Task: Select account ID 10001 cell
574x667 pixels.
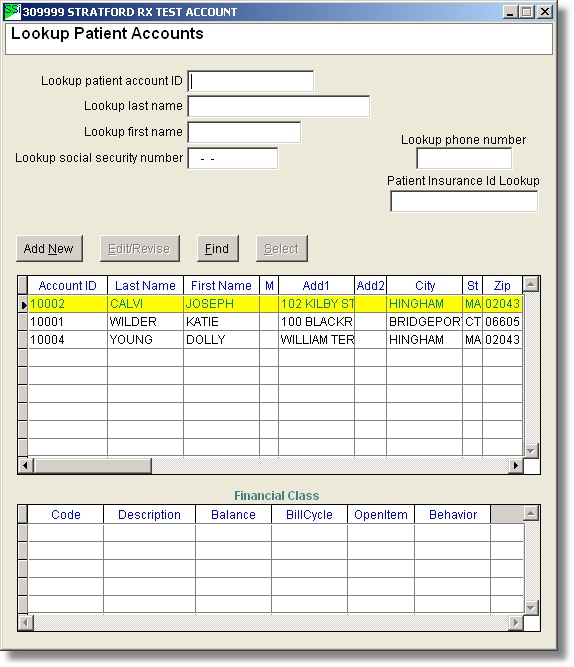Action: point(68,322)
